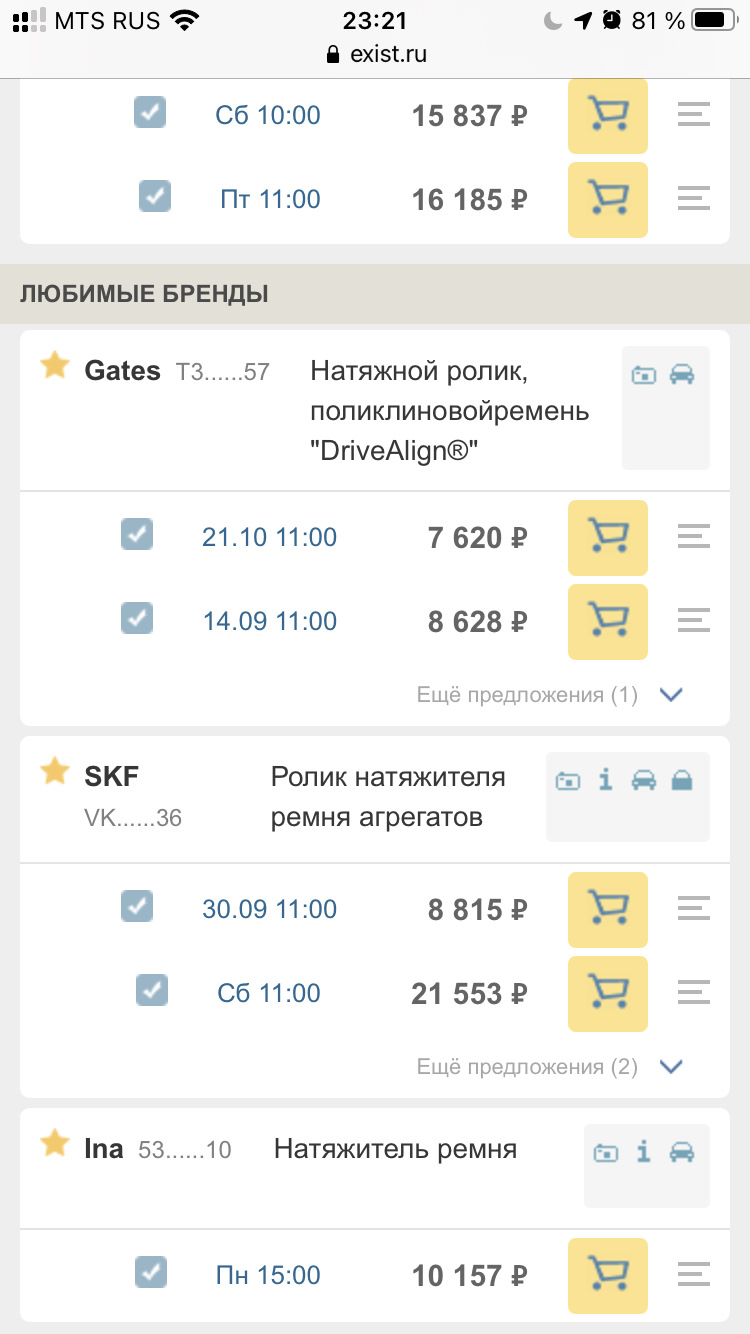This screenshot has height=1334, width=750.
Task: Add the 7 620 ₽ Gates offer to cart
Action: [607, 538]
